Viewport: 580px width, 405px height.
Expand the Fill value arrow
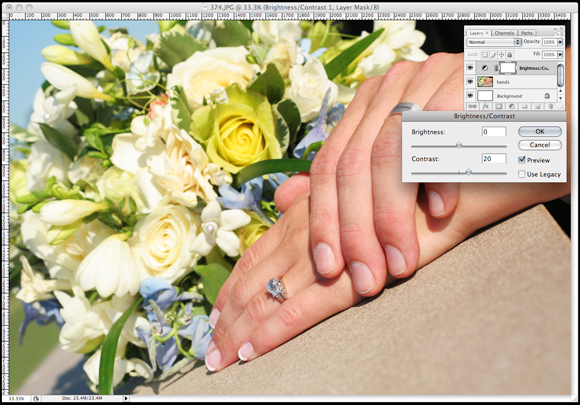click(x=560, y=55)
